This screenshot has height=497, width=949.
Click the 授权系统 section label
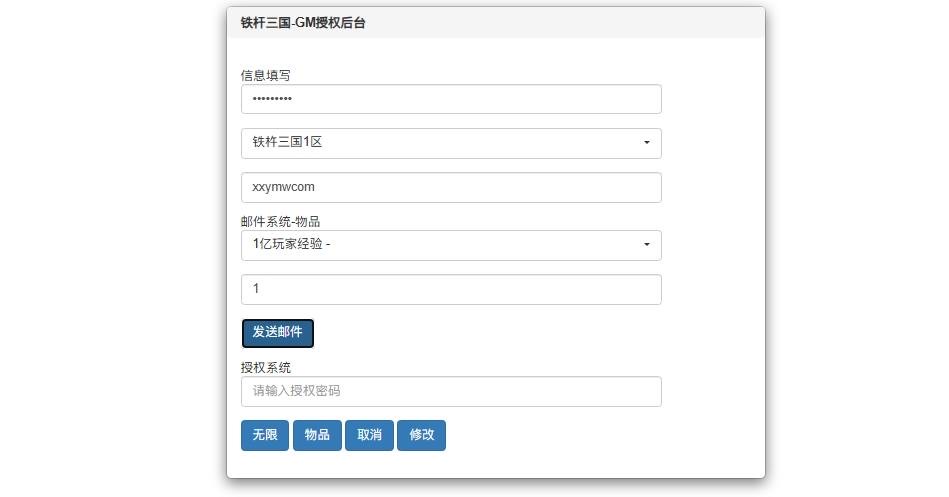tap(266, 368)
